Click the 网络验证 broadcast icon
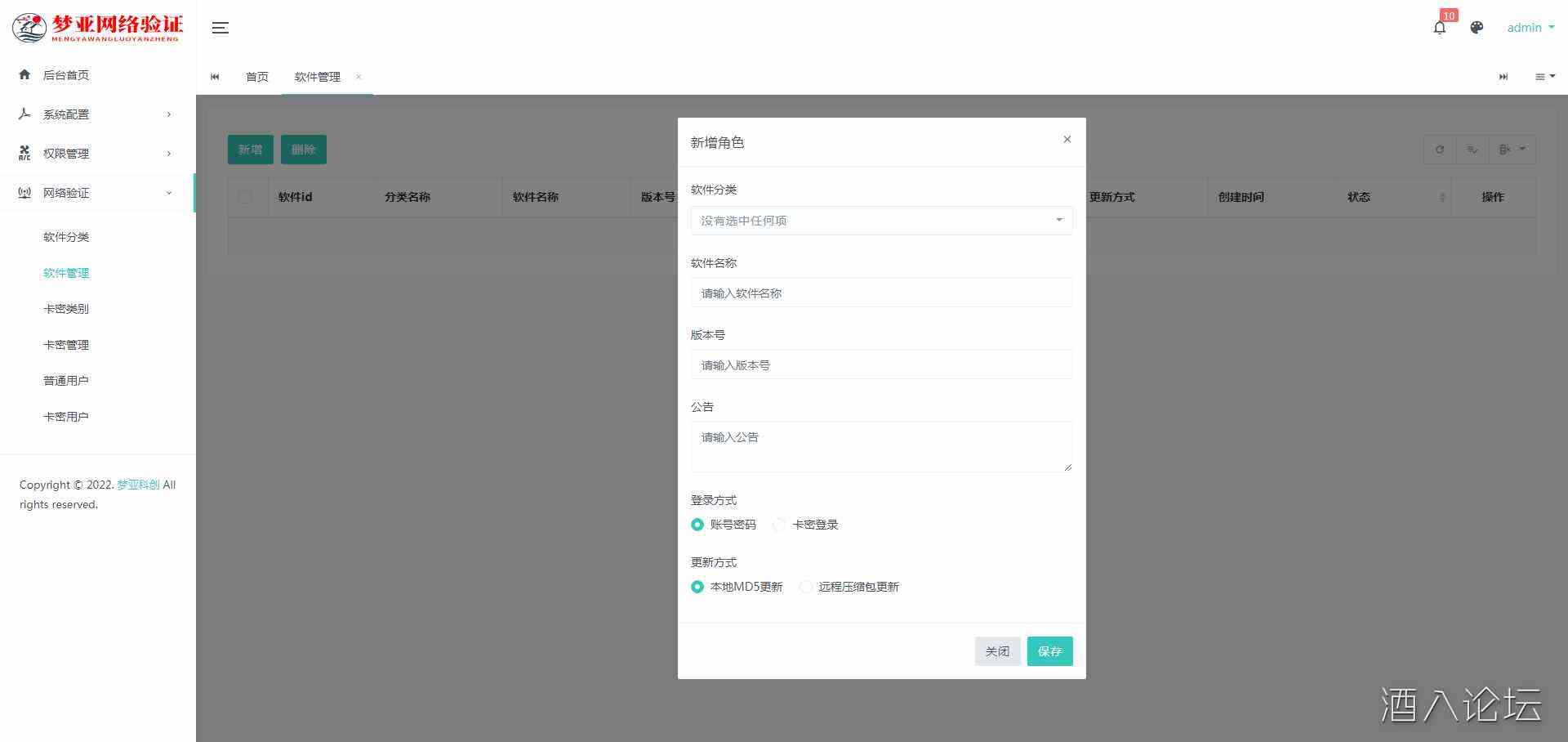The width and height of the screenshot is (1568, 742). pyautogui.click(x=24, y=193)
